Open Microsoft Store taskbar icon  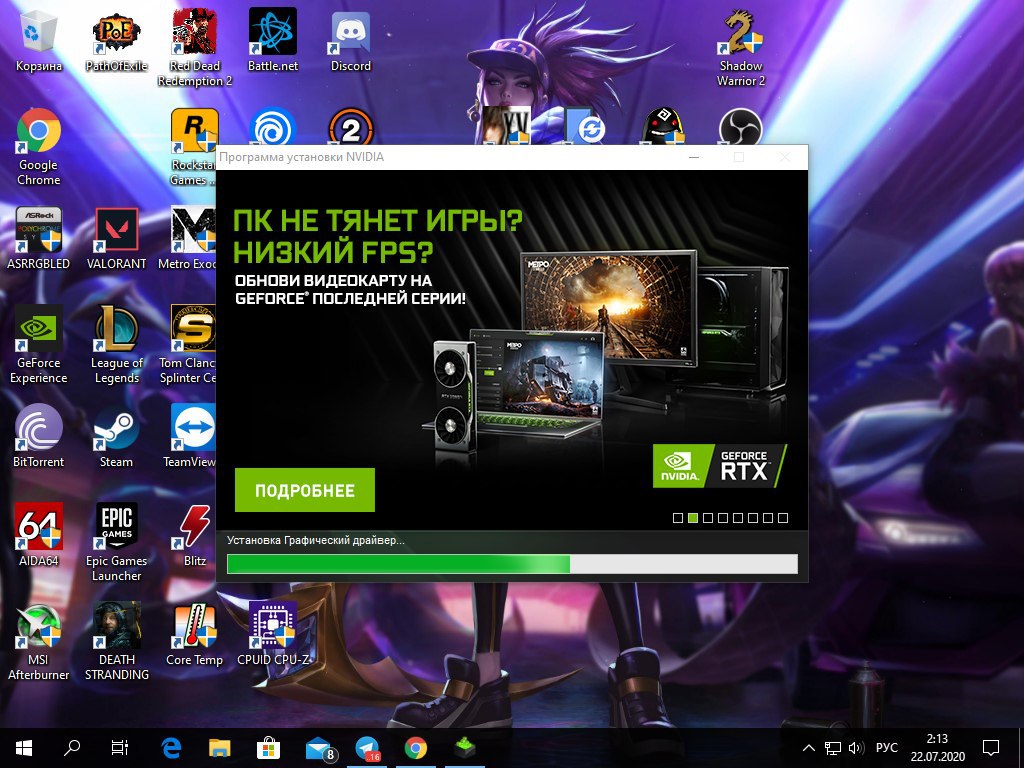268,748
